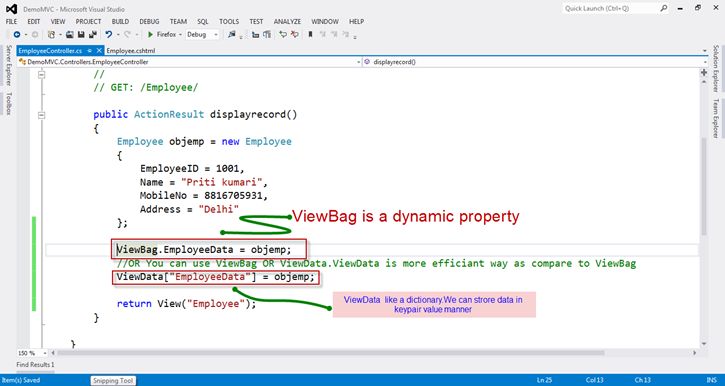
Task: Click the Uncomment Selected Lines icon
Action: [x=295, y=35]
